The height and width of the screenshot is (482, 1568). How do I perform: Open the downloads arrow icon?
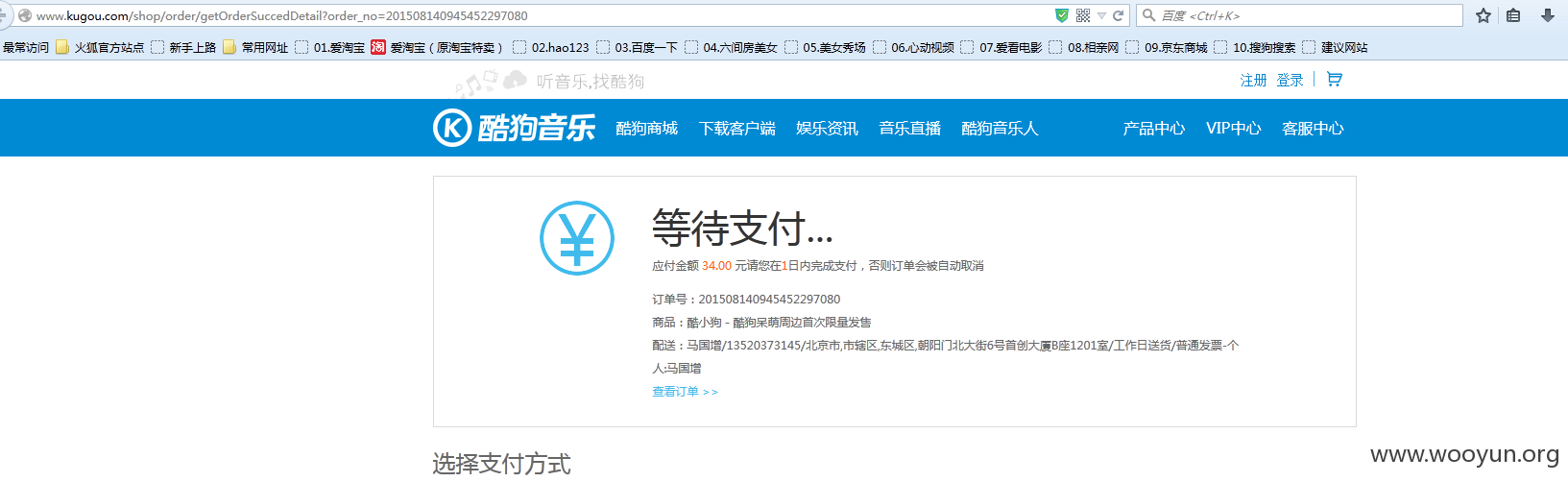tap(1548, 15)
